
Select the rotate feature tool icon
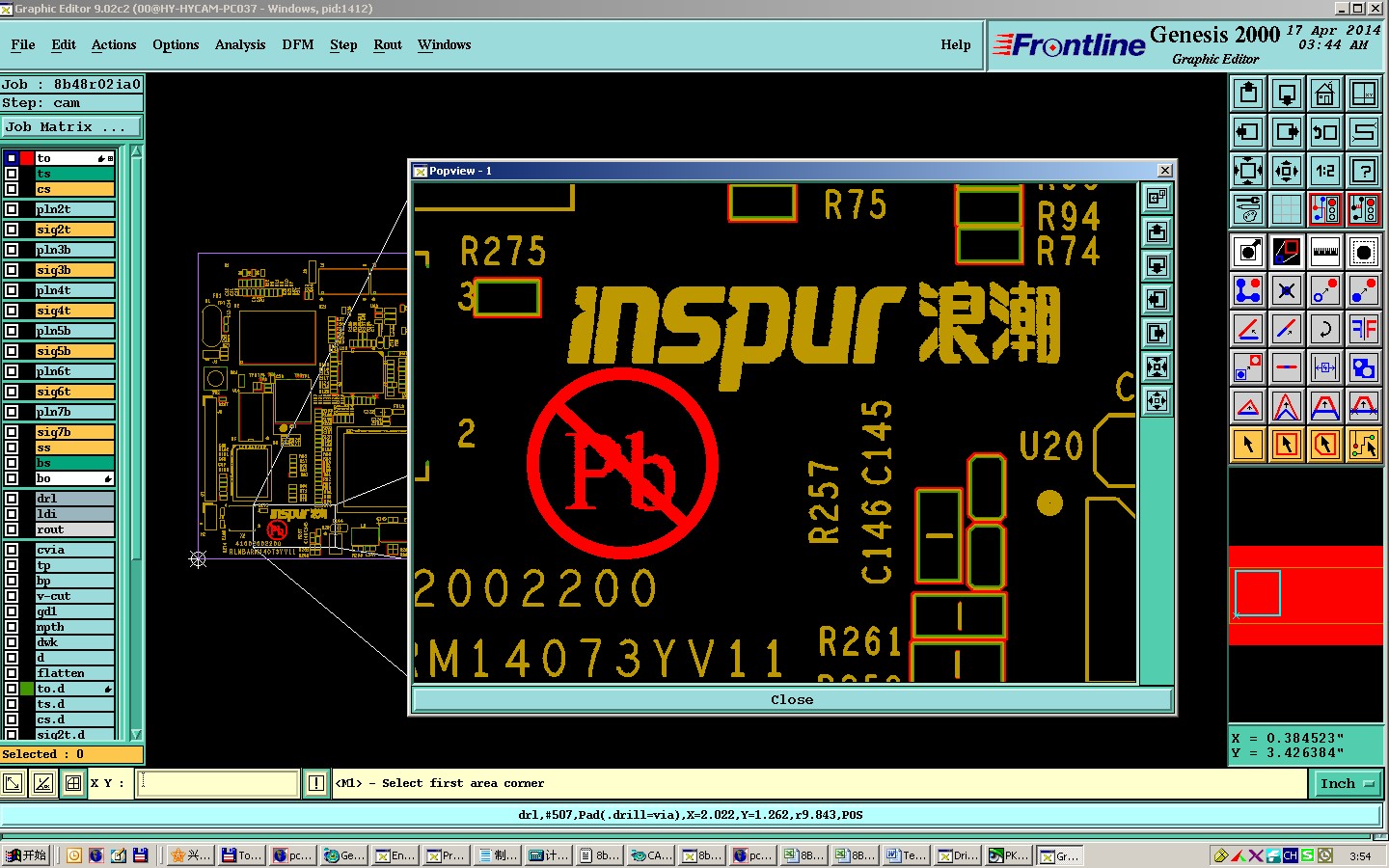point(1325,329)
